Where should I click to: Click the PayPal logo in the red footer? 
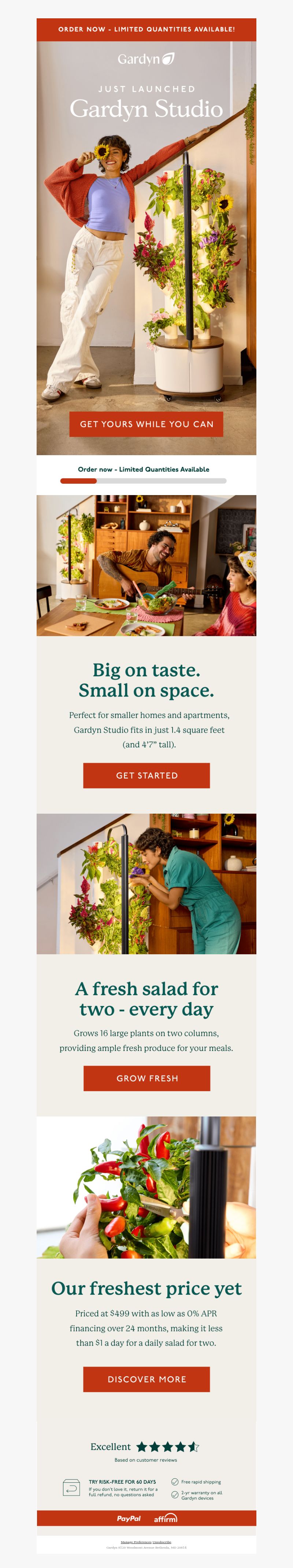click(129, 1518)
